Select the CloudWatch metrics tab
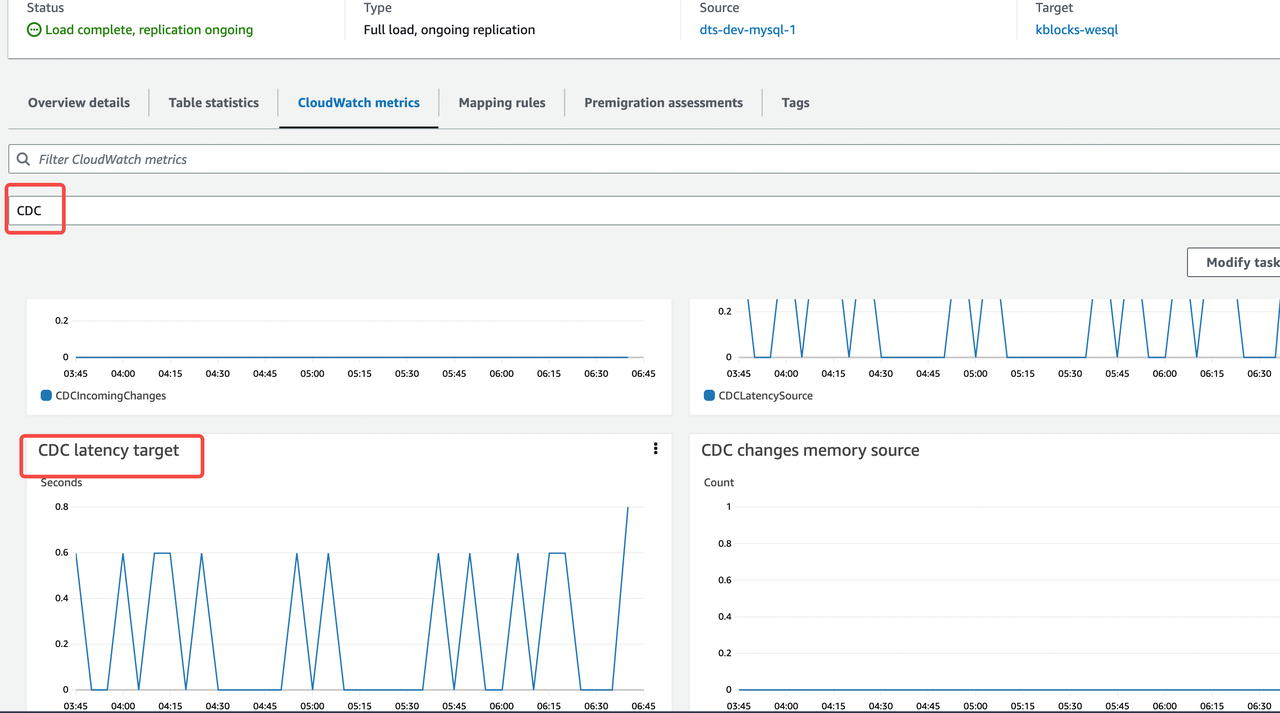The image size is (1280, 713). click(359, 102)
